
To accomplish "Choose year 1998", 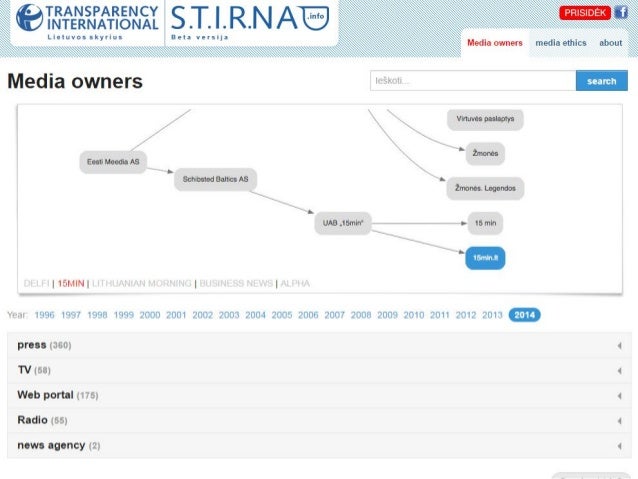I will pos(97,315).
